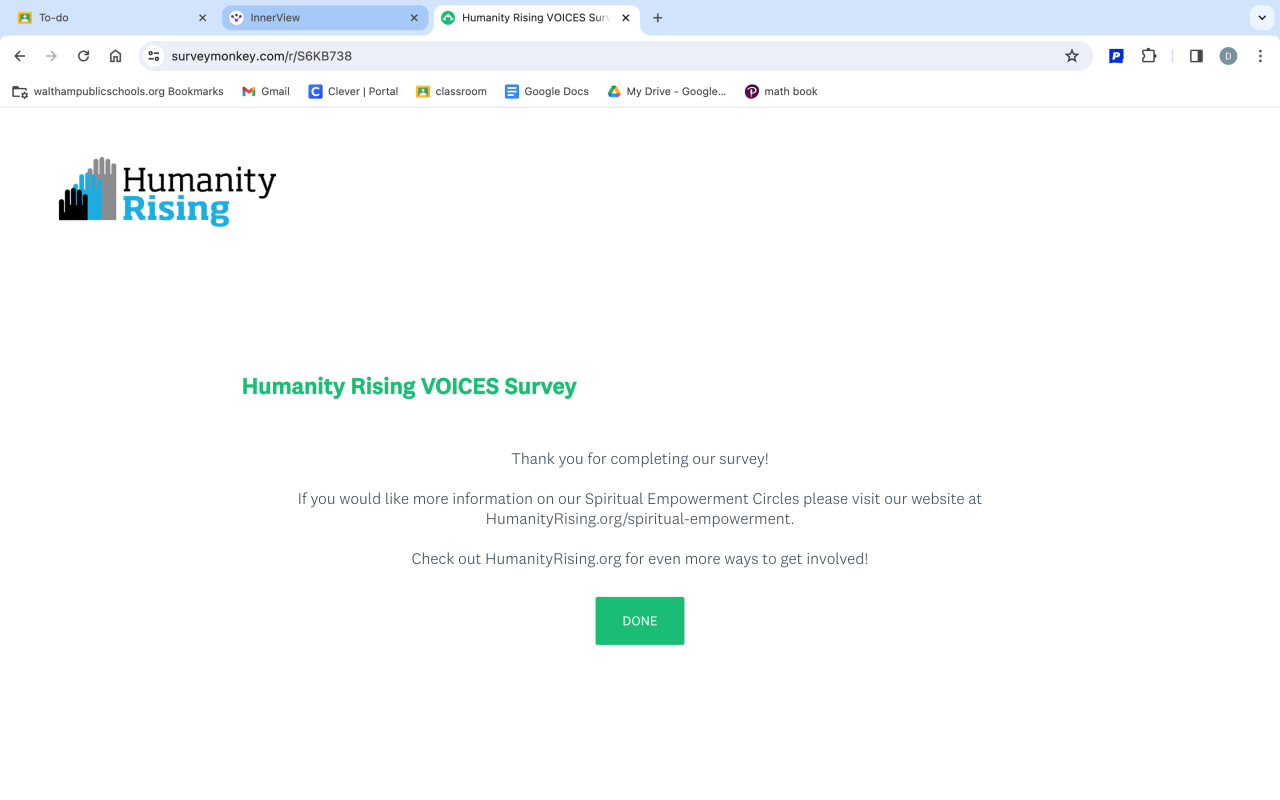Expand the tab search dropdown arrow
Viewport: 1280px width, 800px height.
pyautogui.click(x=1262, y=18)
